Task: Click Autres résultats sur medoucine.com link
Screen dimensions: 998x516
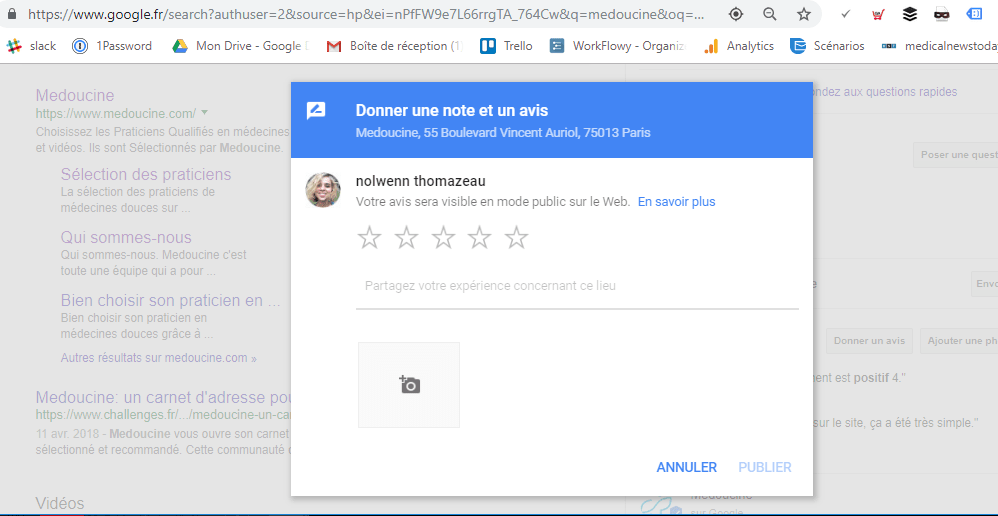Action: [158, 358]
